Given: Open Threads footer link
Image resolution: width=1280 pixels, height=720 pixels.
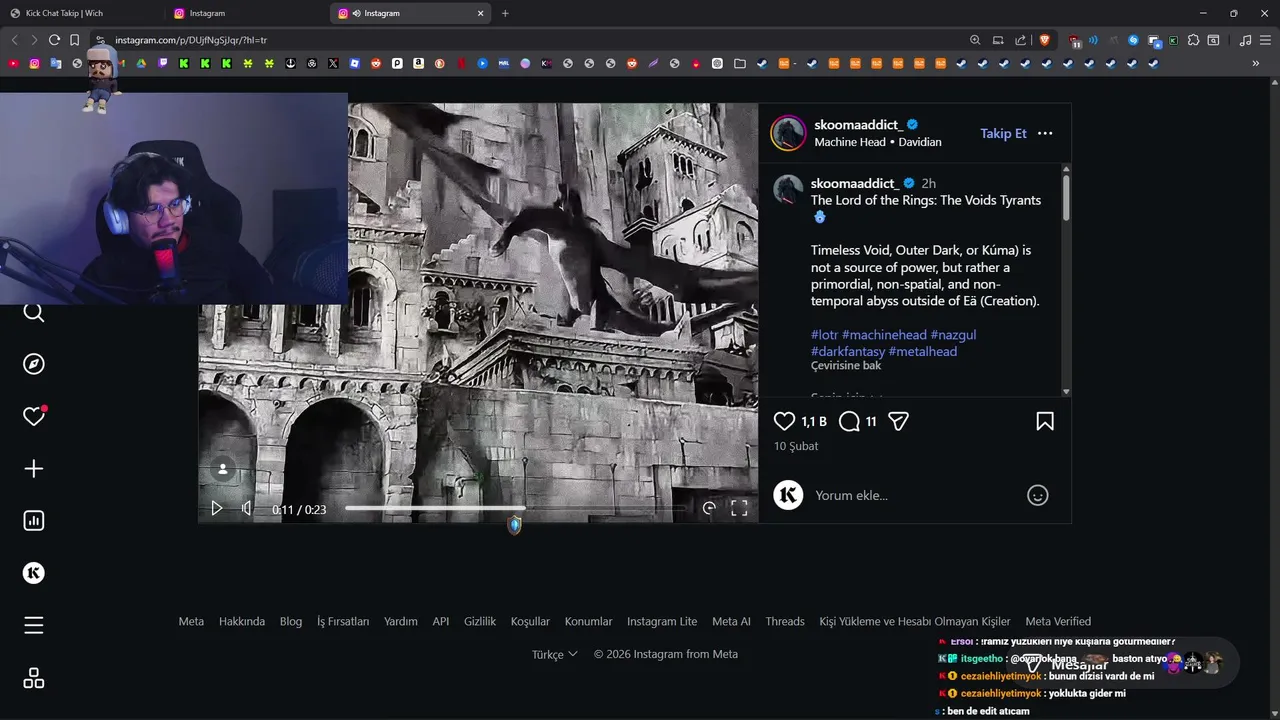Looking at the screenshot, I should pyautogui.click(x=785, y=621).
